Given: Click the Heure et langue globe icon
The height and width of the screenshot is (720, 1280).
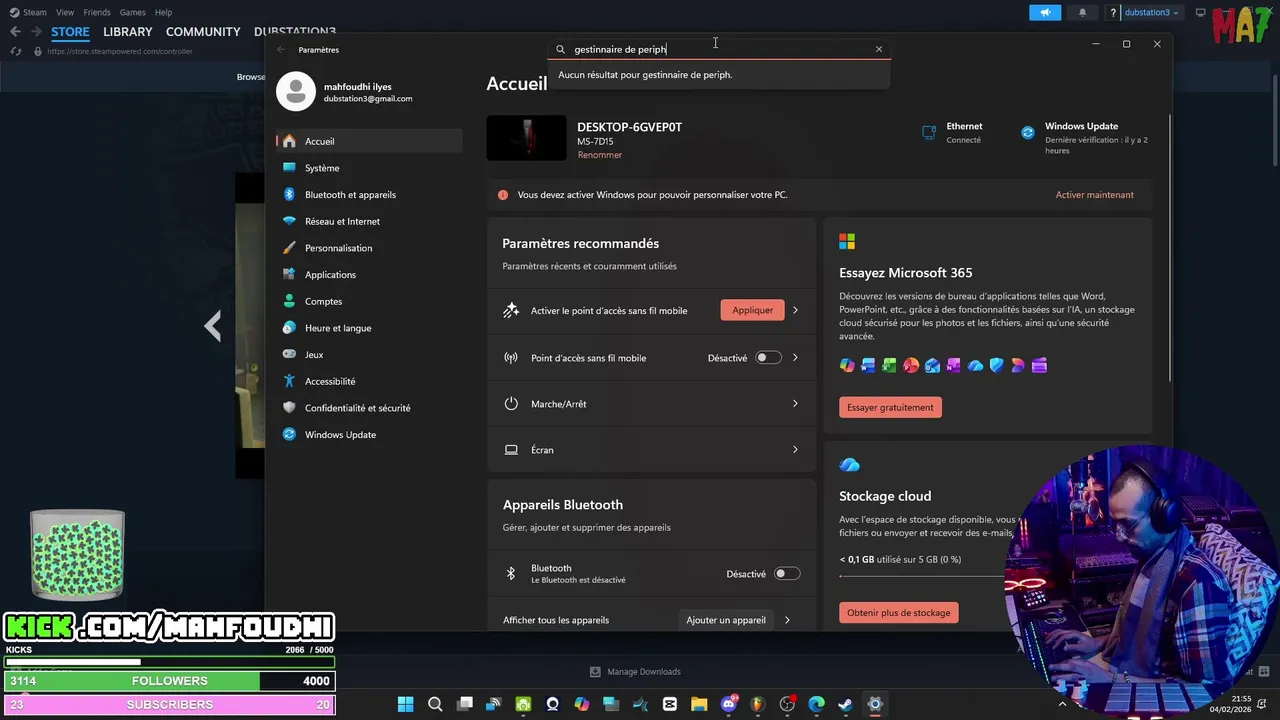Looking at the screenshot, I should (x=289, y=328).
